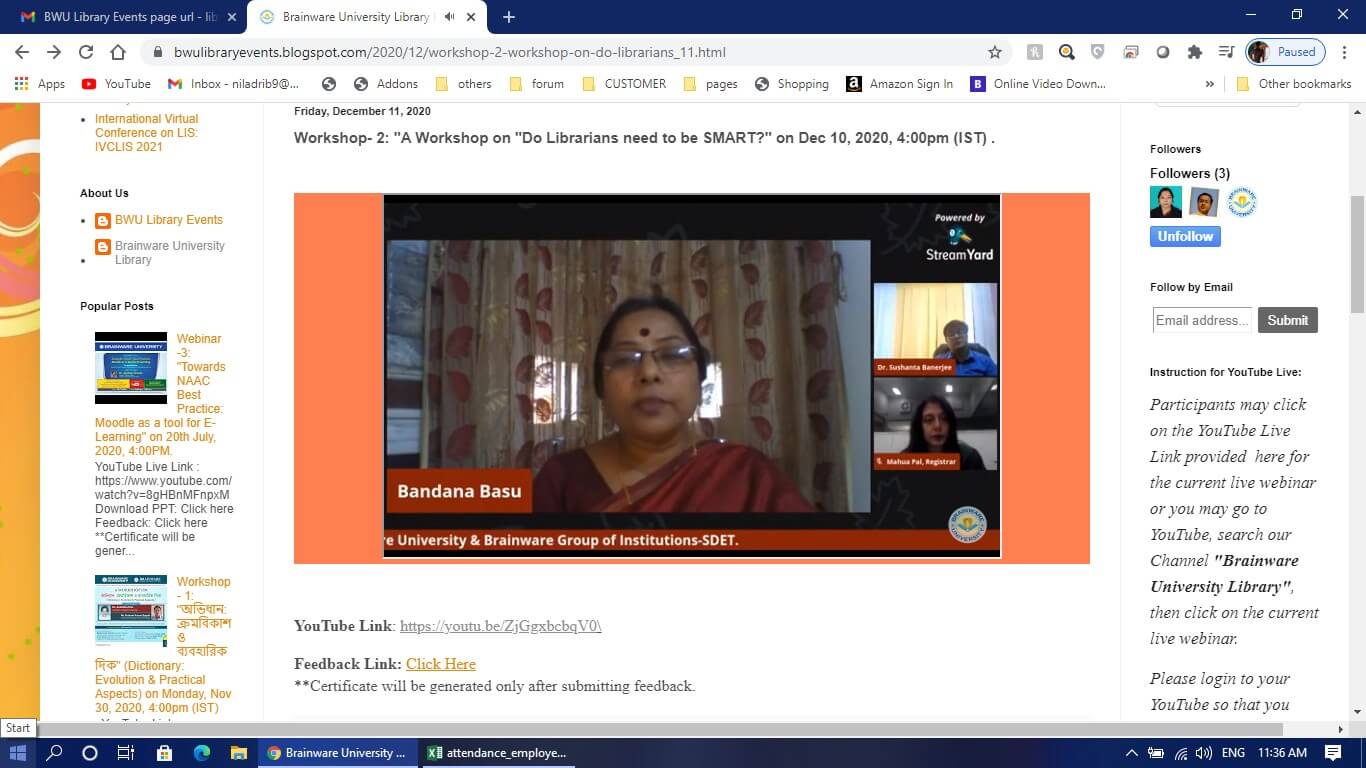Open the YouTube bookmark

coord(116,84)
